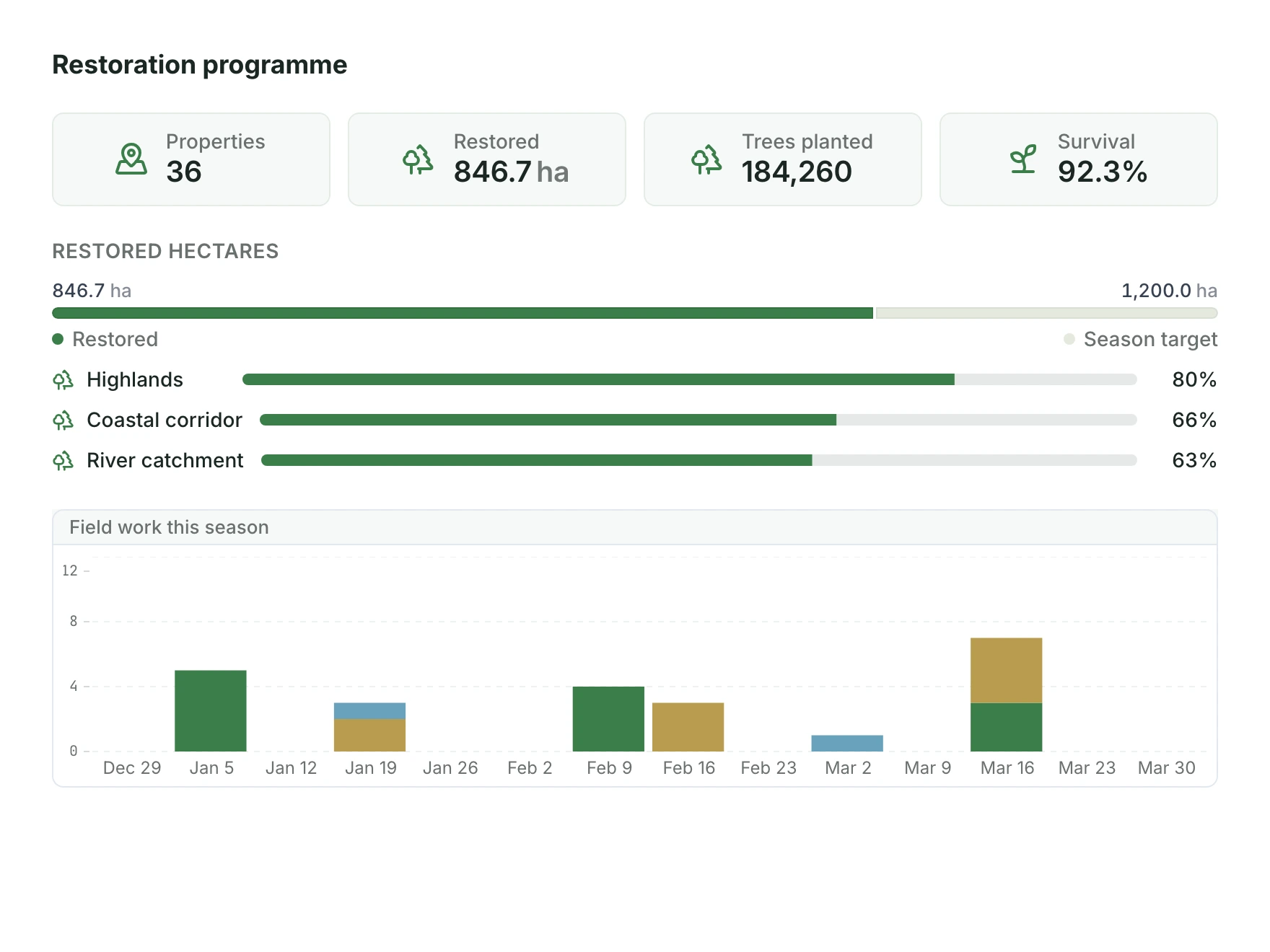Image resolution: width=1270 pixels, height=952 pixels.
Task: Click the Dec 29 axis label
Action: pyautogui.click(x=132, y=768)
